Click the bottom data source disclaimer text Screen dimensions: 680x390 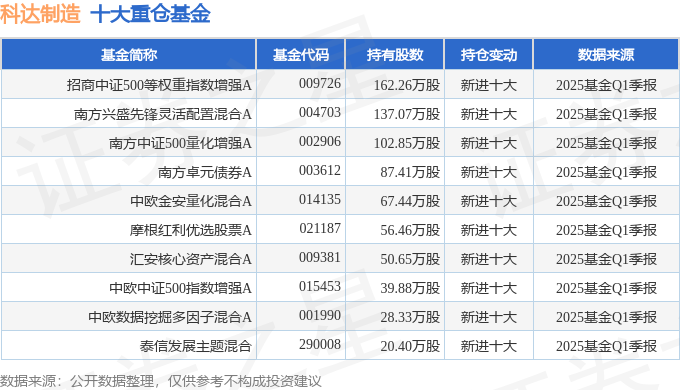point(160,381)
